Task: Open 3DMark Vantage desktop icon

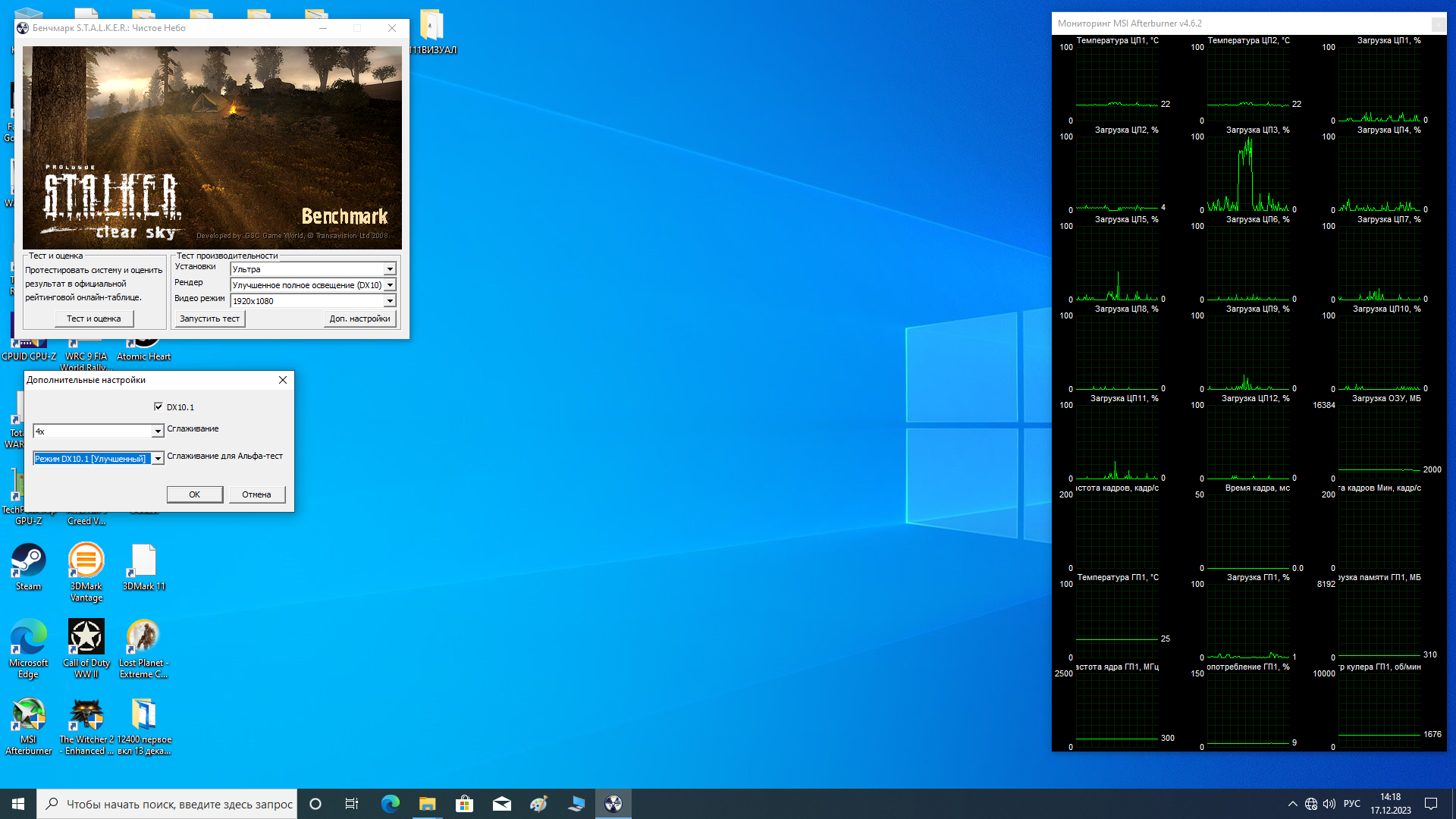Action: tap(86, 562)
